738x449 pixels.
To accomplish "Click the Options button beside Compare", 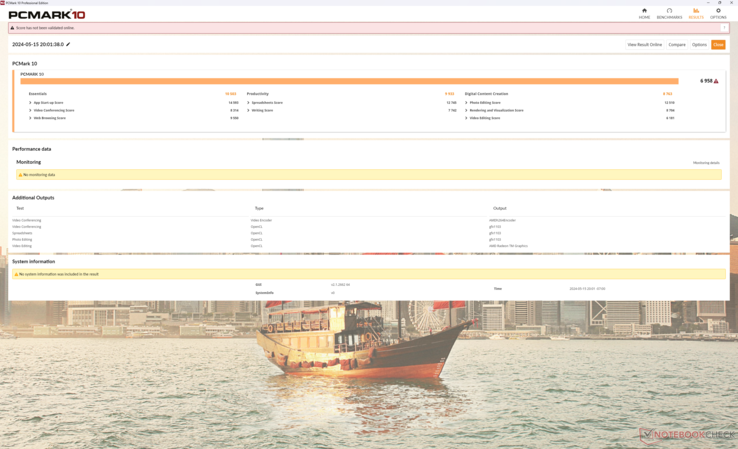I will tap(699, 44).
